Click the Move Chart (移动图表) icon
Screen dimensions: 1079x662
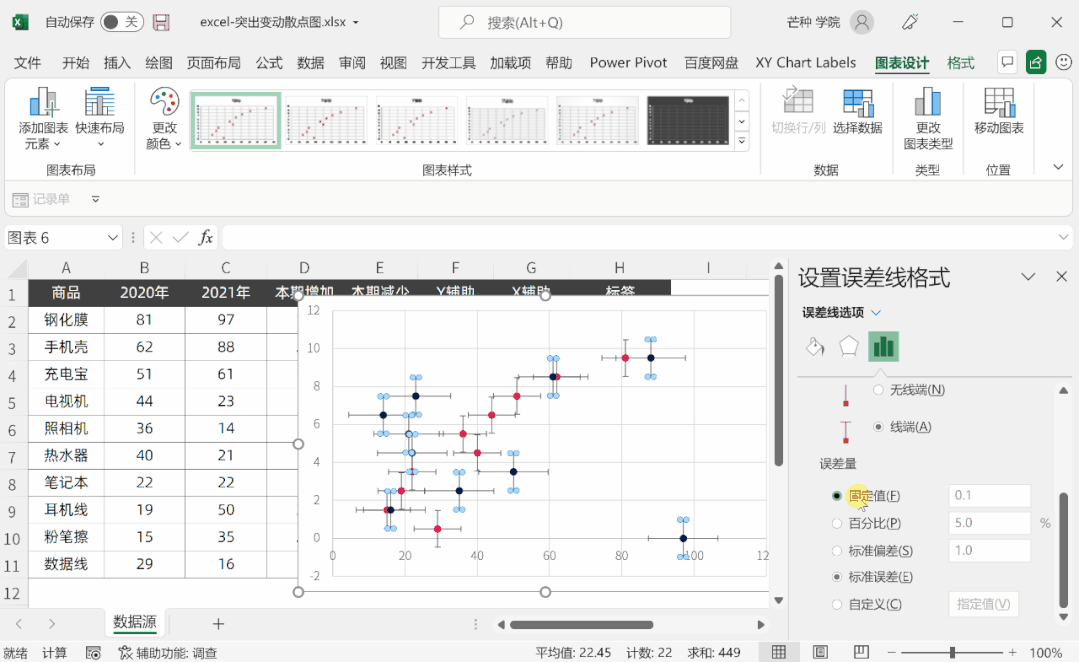tap(998, 103)
